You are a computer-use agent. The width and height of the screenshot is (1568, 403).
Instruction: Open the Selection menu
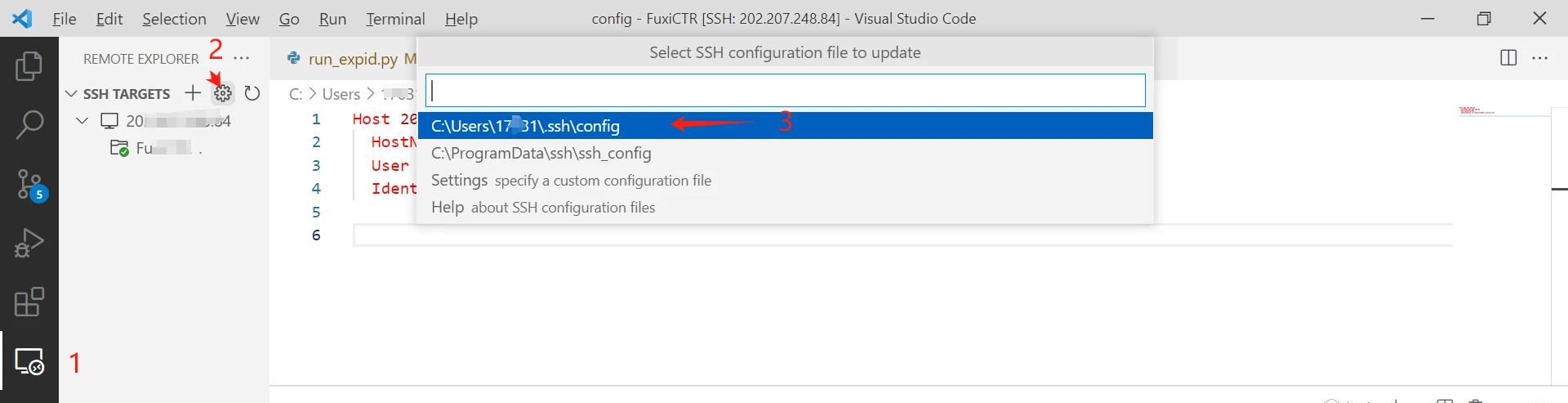point(174,19)
